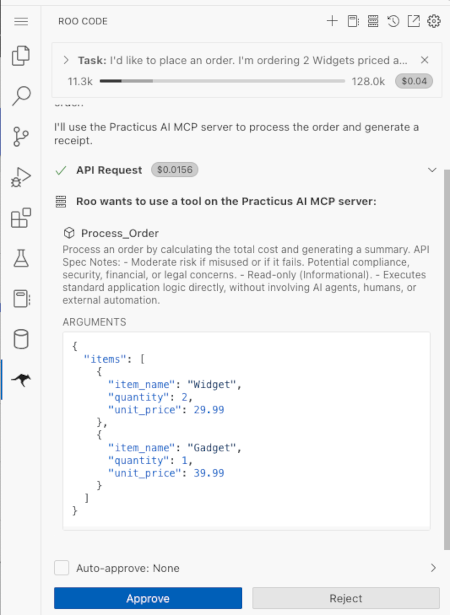This screenshot has height=615, width=450.
Task: Open the notebook icon in the activity bar
Action: point(21,298)
